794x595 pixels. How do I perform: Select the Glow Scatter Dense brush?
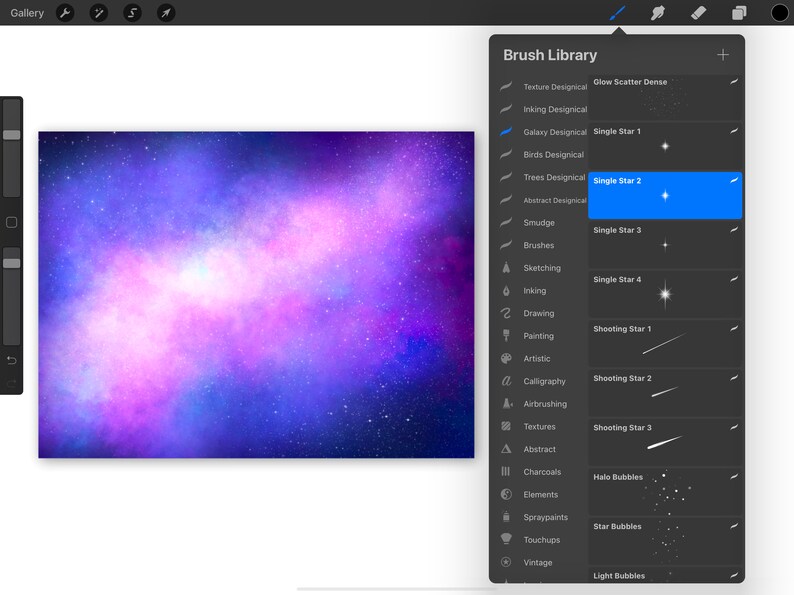[665, 97]
